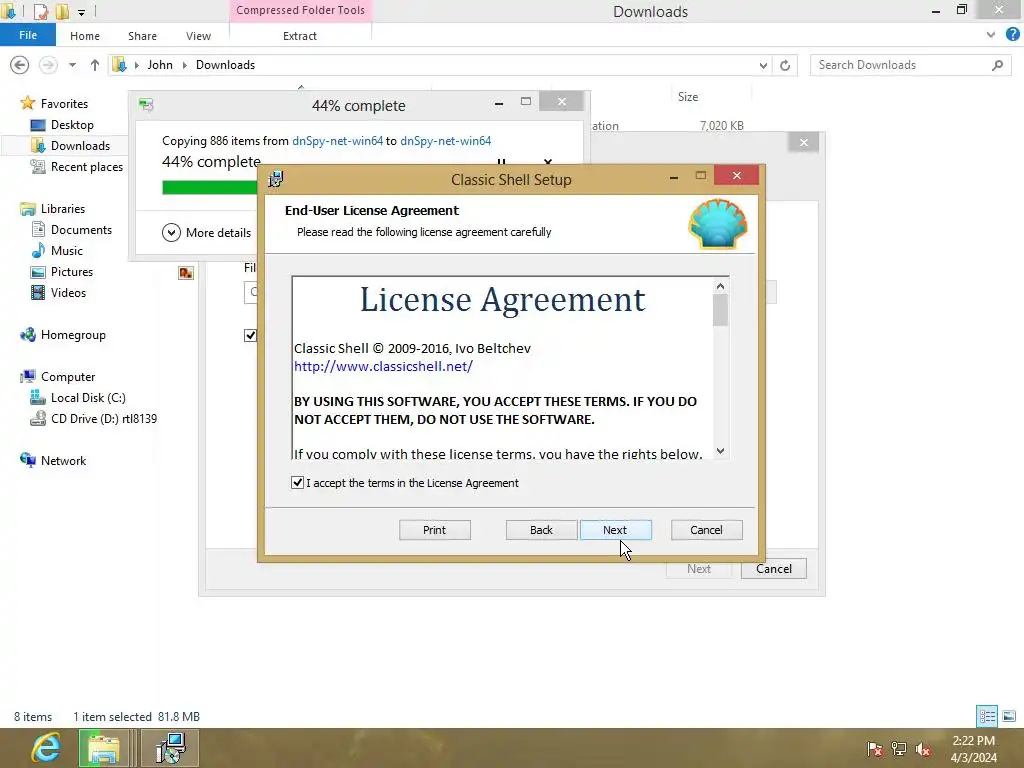
Task: Click the green copy progress bar
Action: pyautogui.click(x=210, y=187)
